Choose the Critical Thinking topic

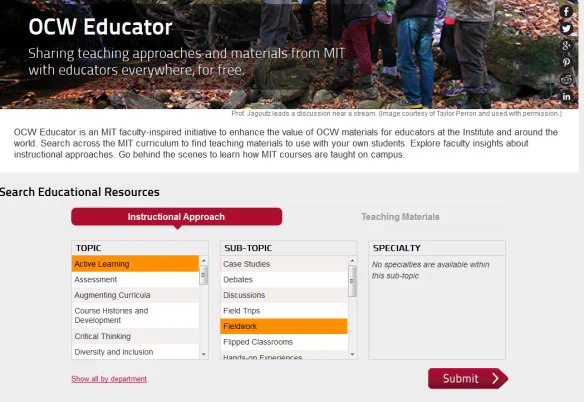pyautogui.click(x=135, y=336)
